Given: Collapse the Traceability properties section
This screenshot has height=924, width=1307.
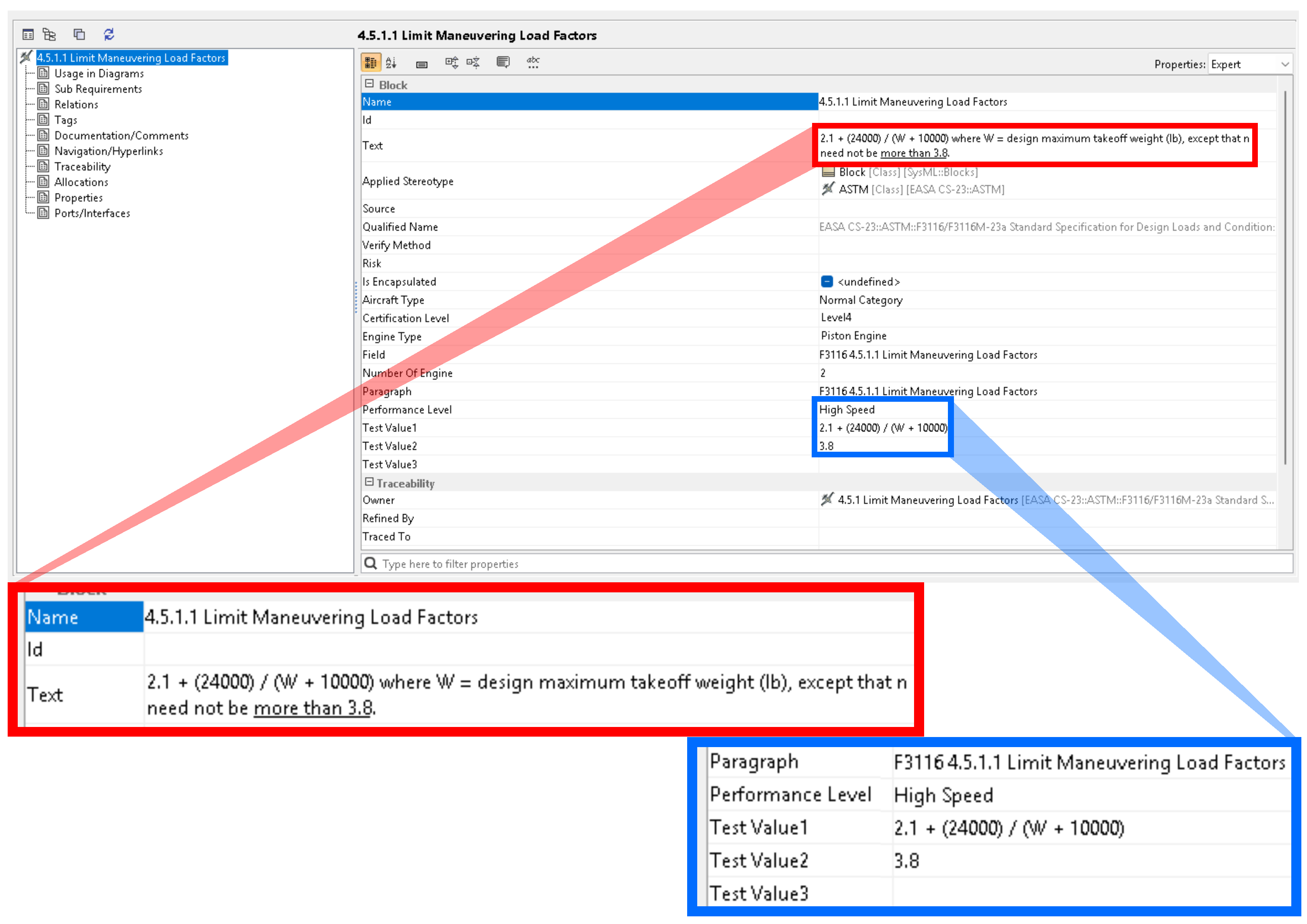Looking at the screenshot, I should (x=369, y=482).
